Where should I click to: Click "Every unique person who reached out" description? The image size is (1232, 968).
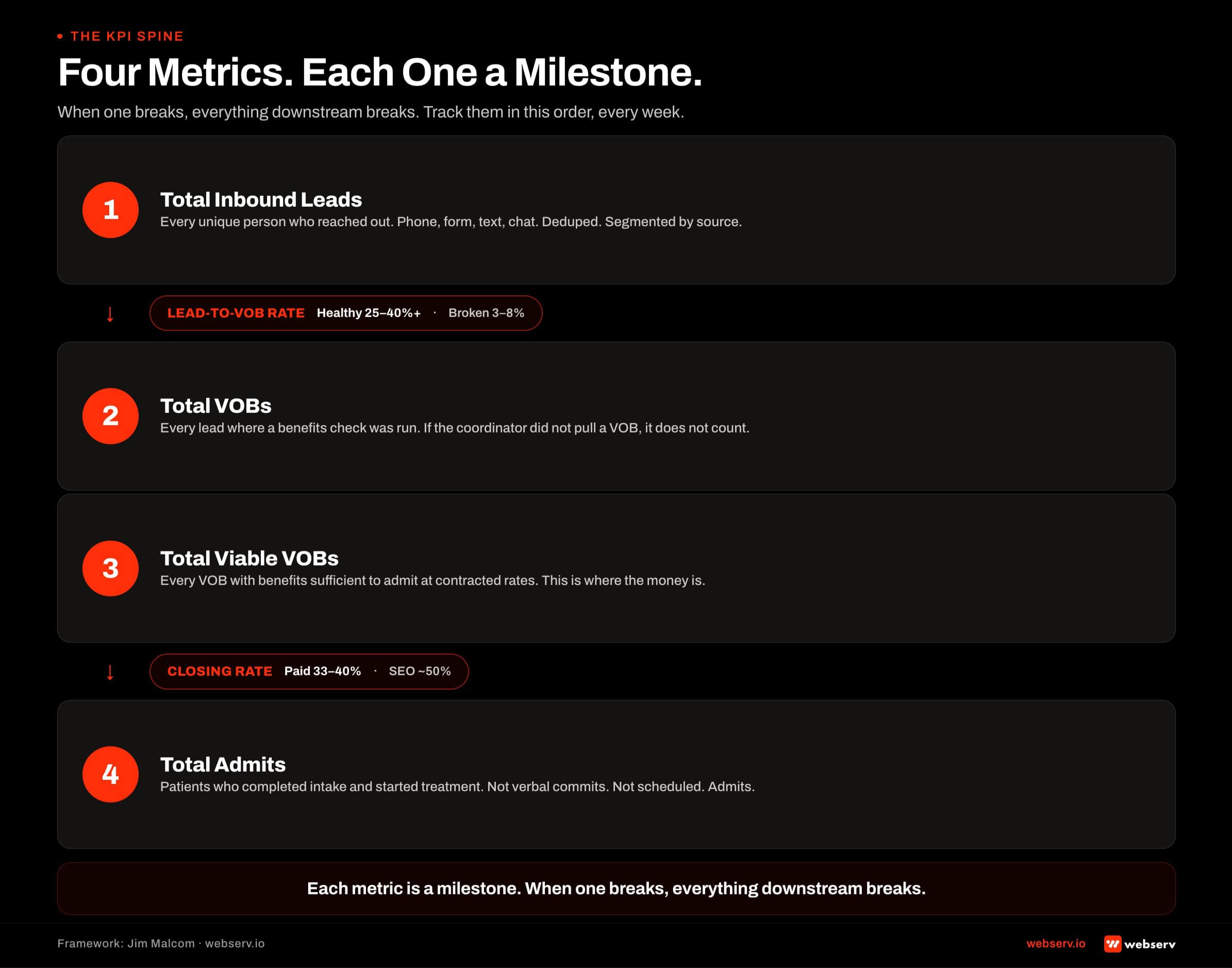tap(451, 222)
